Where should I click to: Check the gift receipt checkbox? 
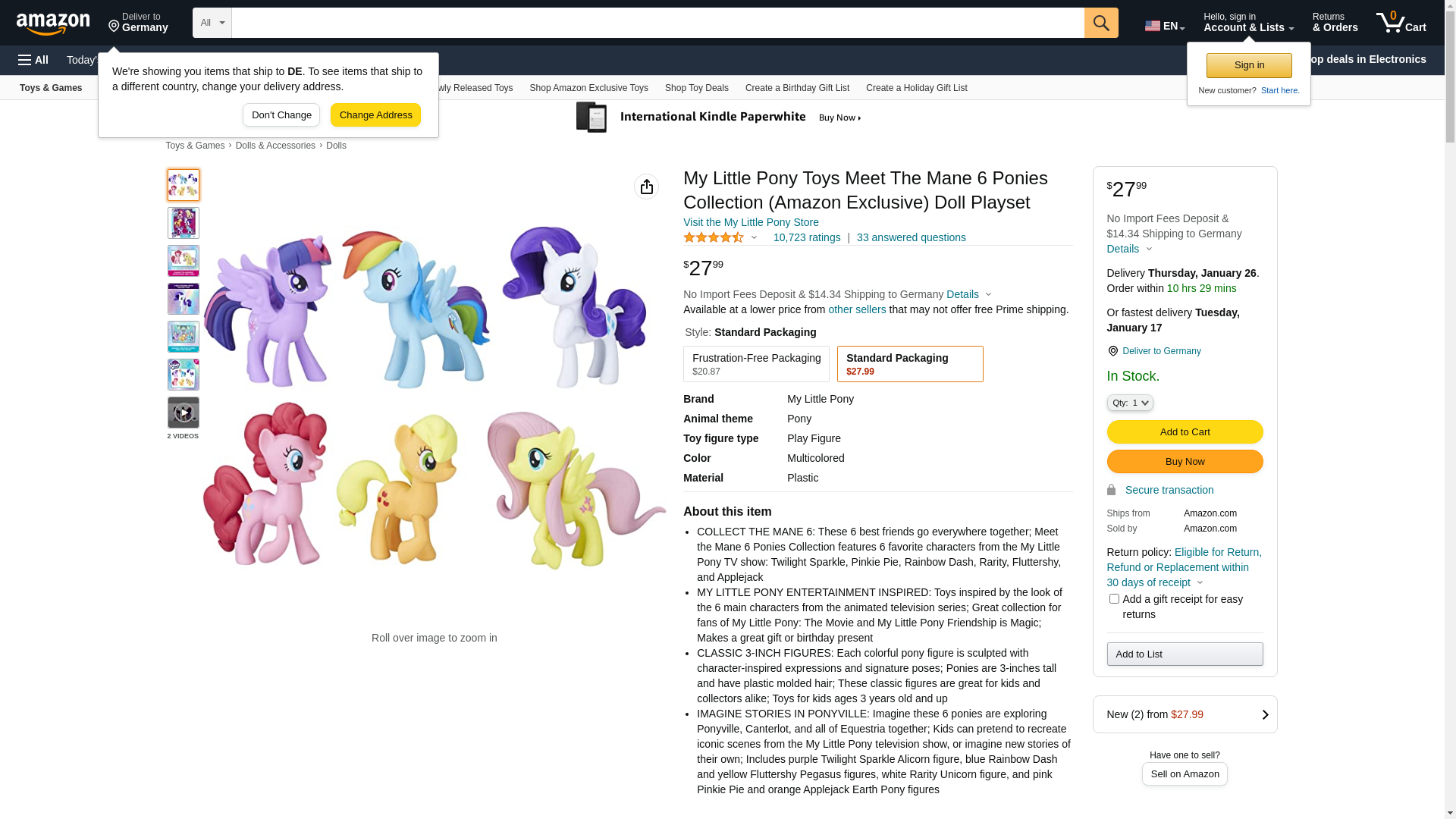tap(1114, 599)
